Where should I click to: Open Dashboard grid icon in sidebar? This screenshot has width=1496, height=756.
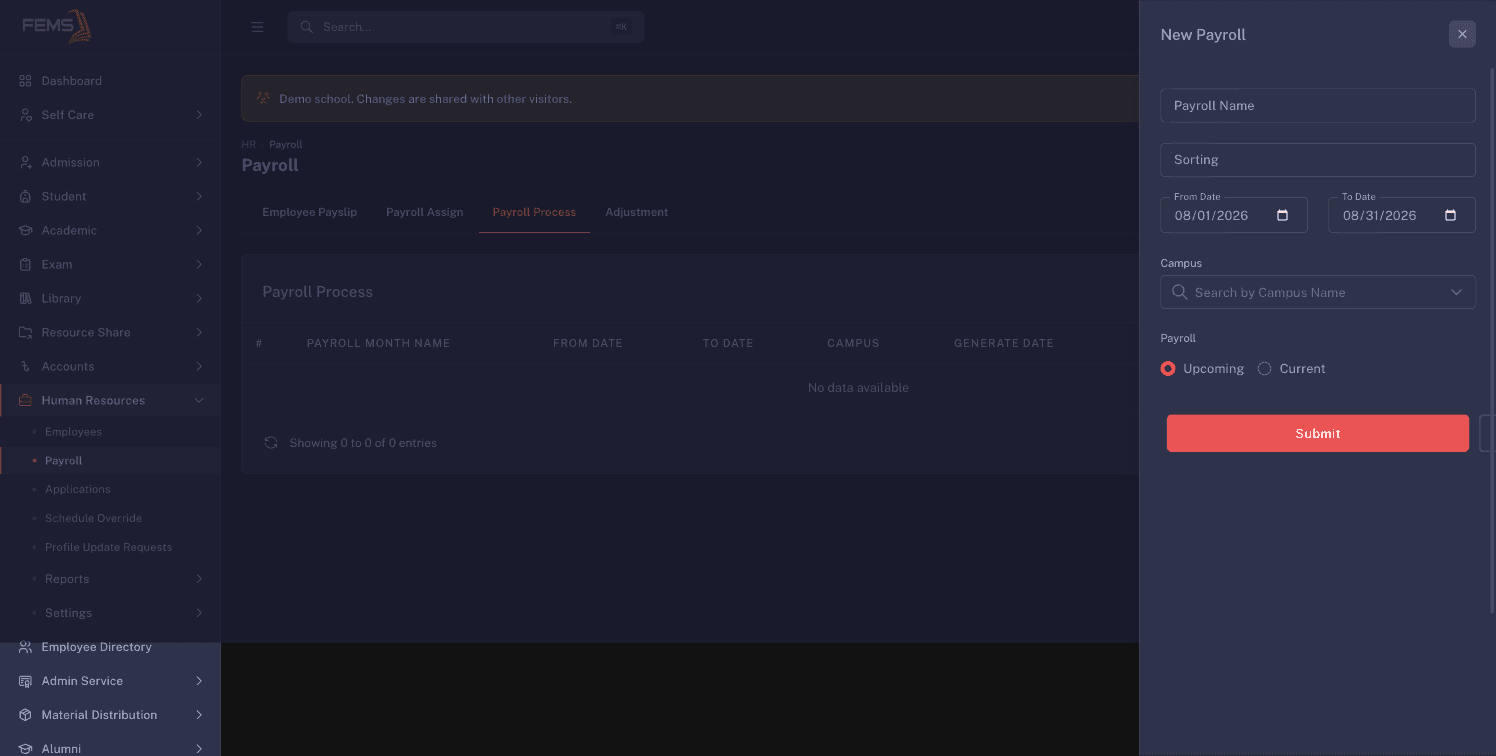[x=26, y=81]
